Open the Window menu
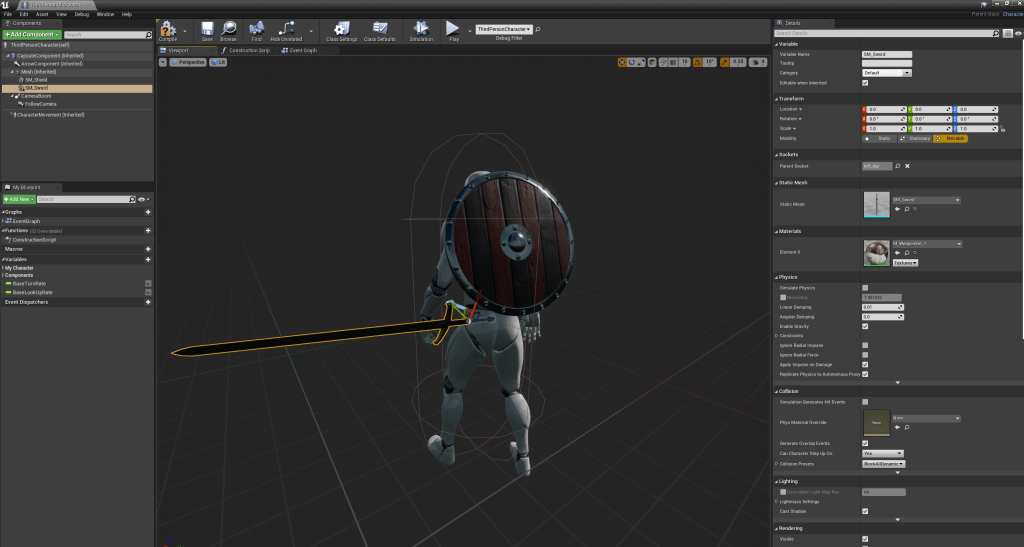The image size is (1024, 547). pos(105,14)
